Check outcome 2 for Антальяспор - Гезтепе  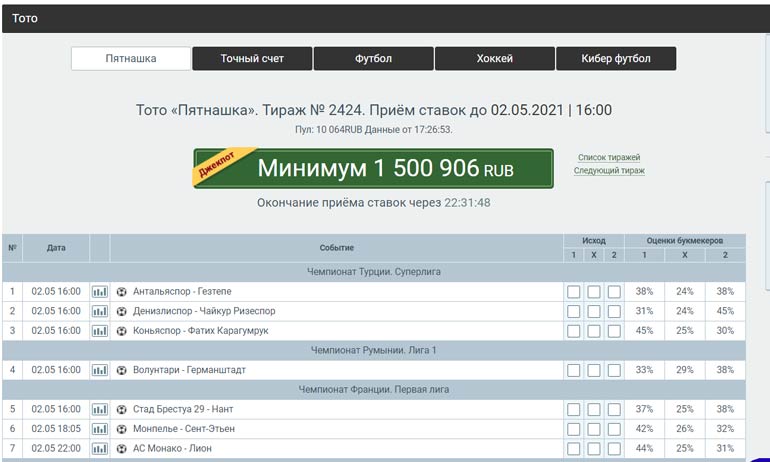614,292
